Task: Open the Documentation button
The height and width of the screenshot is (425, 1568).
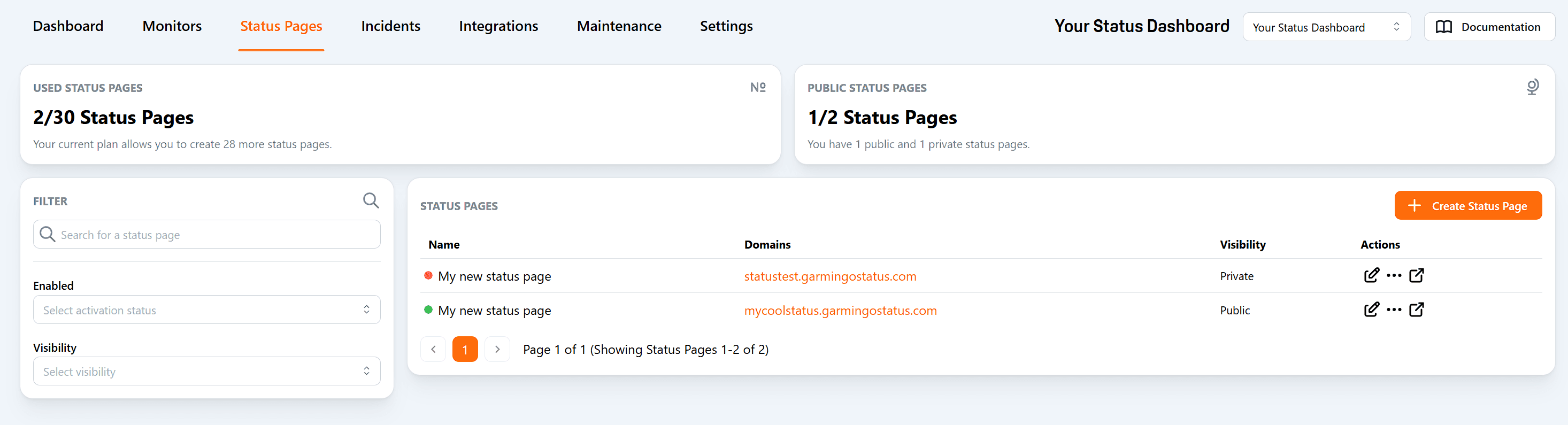Action: [x=1489, y=27]
